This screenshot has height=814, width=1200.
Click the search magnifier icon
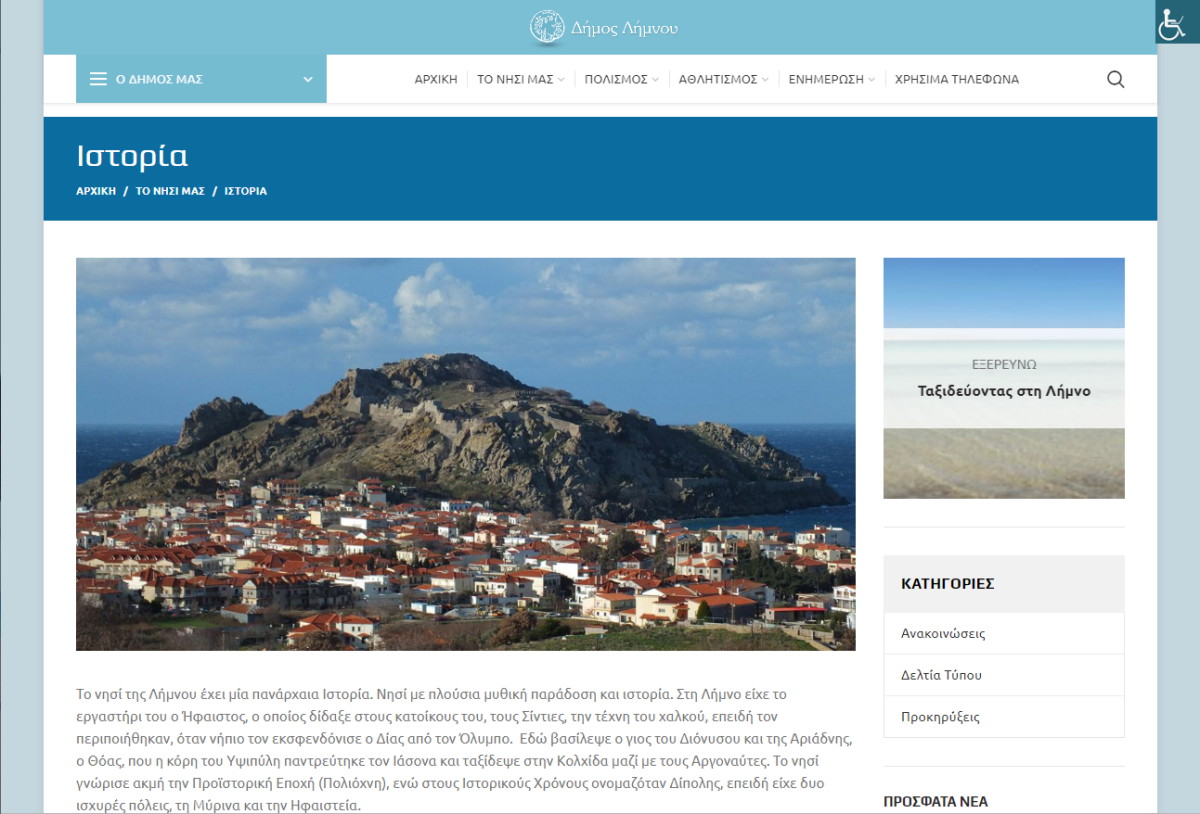click(x=1115, y=79)
